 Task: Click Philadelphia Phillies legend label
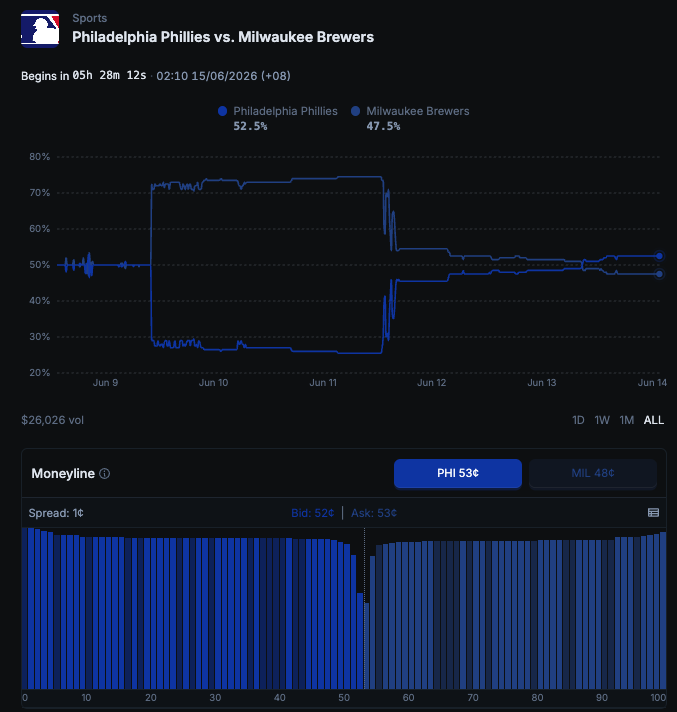pos(285,111)
